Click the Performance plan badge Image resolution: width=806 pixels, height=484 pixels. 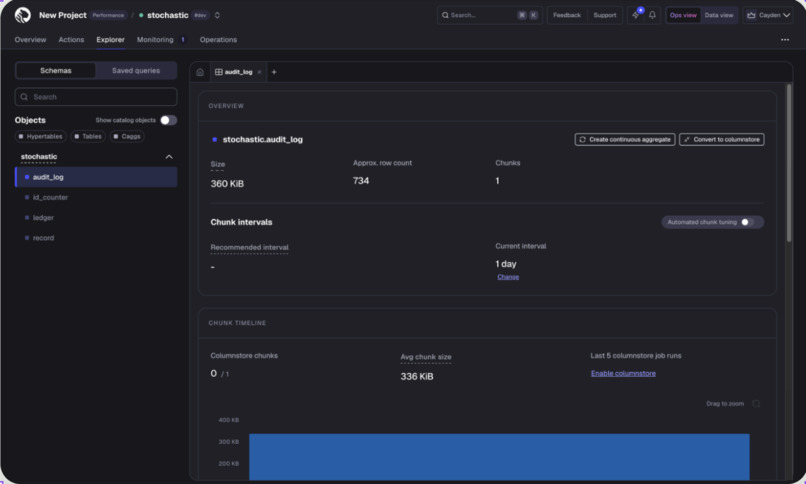pyautogui.click(x=108, y=15)
